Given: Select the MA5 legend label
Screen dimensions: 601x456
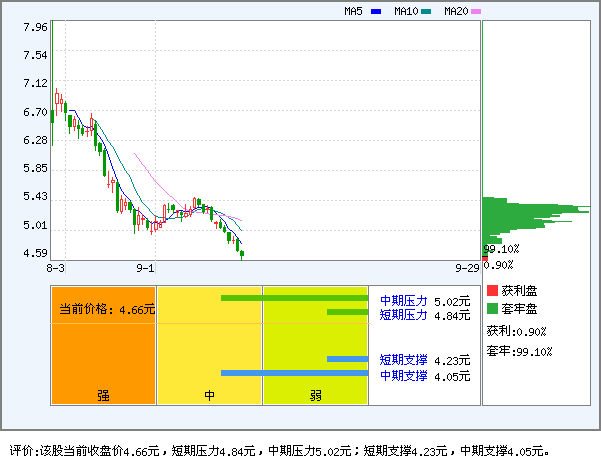Looking at the screenshot, I should [353, 11].
